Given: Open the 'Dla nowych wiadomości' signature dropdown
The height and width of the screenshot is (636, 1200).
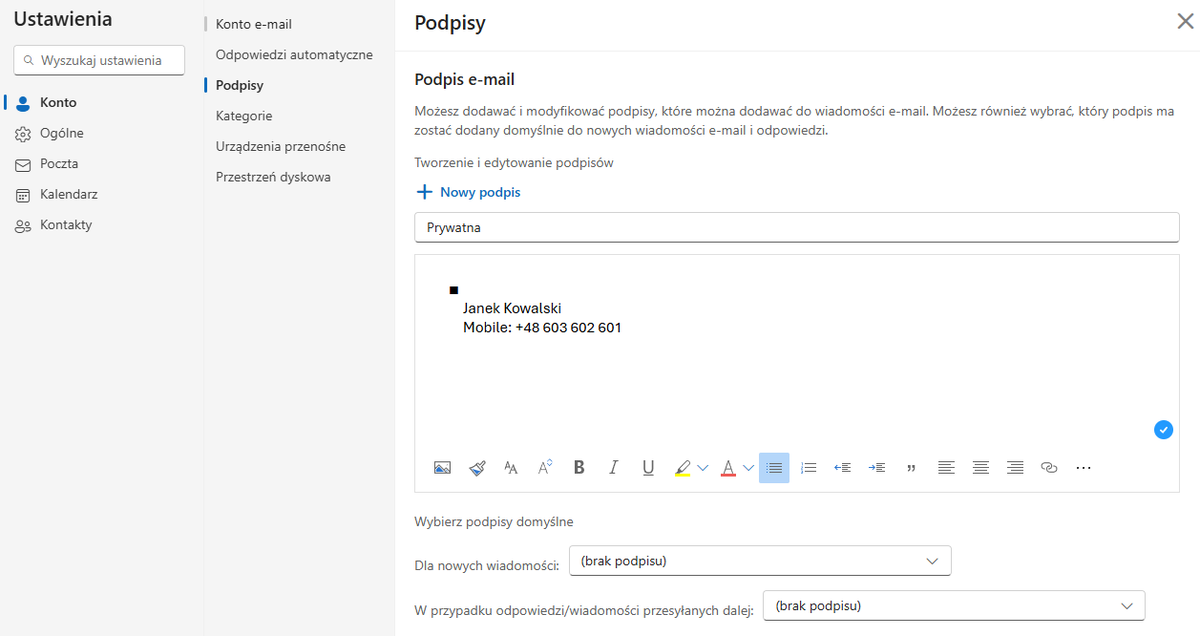Looking at the screenshot, I should [759, 560].
